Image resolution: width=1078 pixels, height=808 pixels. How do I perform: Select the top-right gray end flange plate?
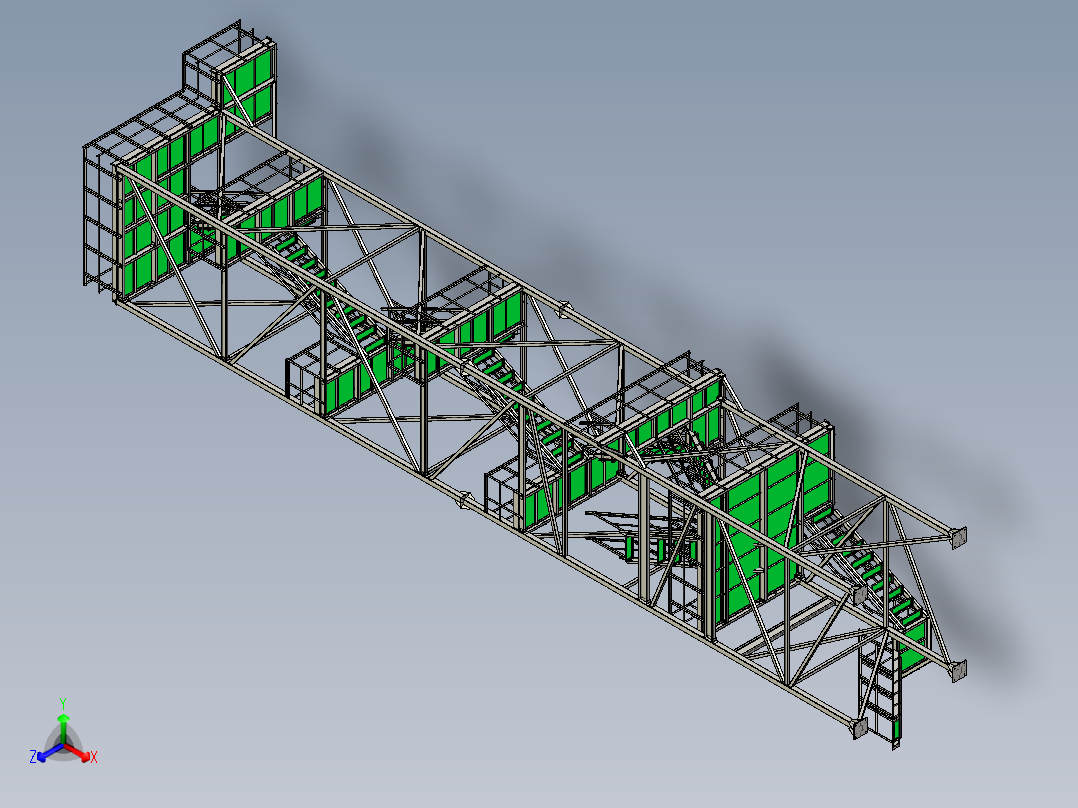coord(958,537)
